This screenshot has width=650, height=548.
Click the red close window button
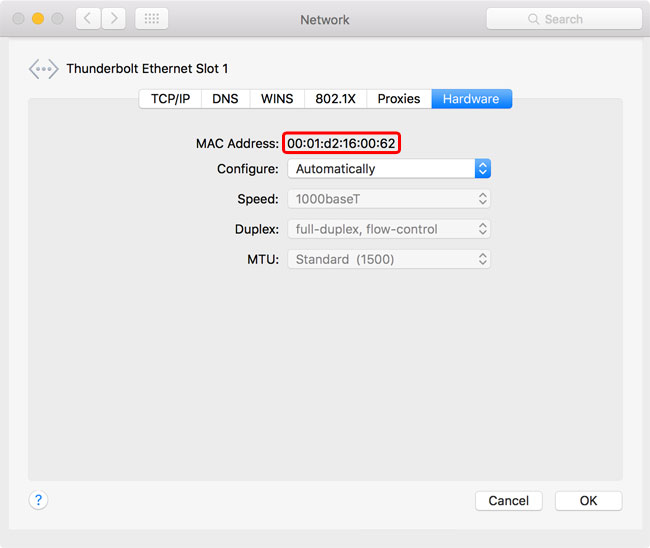[x=18, y=19]
